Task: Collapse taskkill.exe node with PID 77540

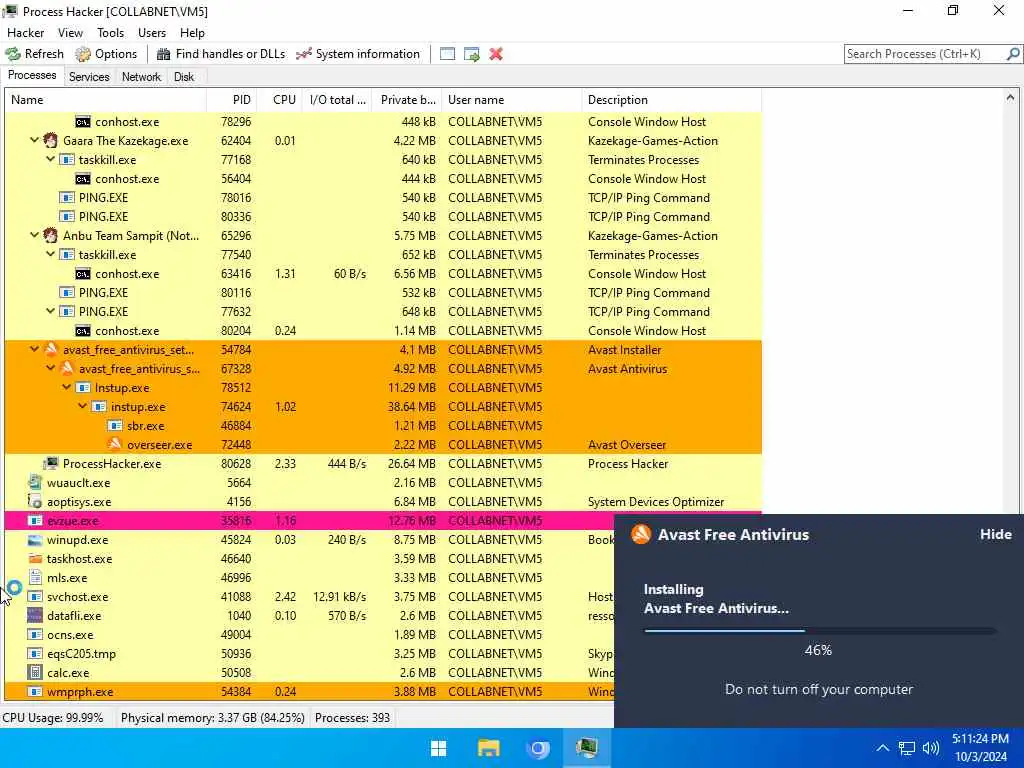Action: pyautogui.click(x=50, y=255)
